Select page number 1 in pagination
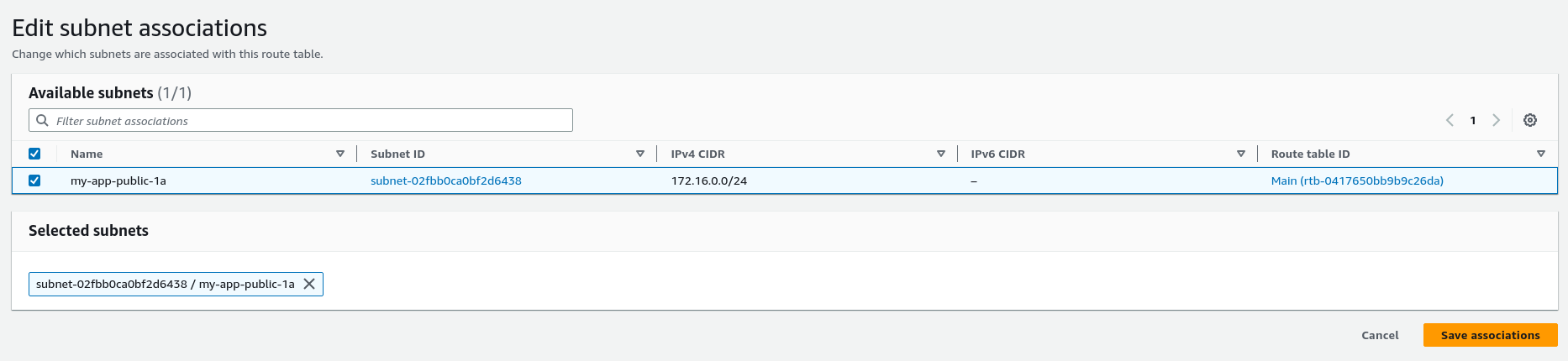This screenshot has height=361, width=1568. 1473,120
